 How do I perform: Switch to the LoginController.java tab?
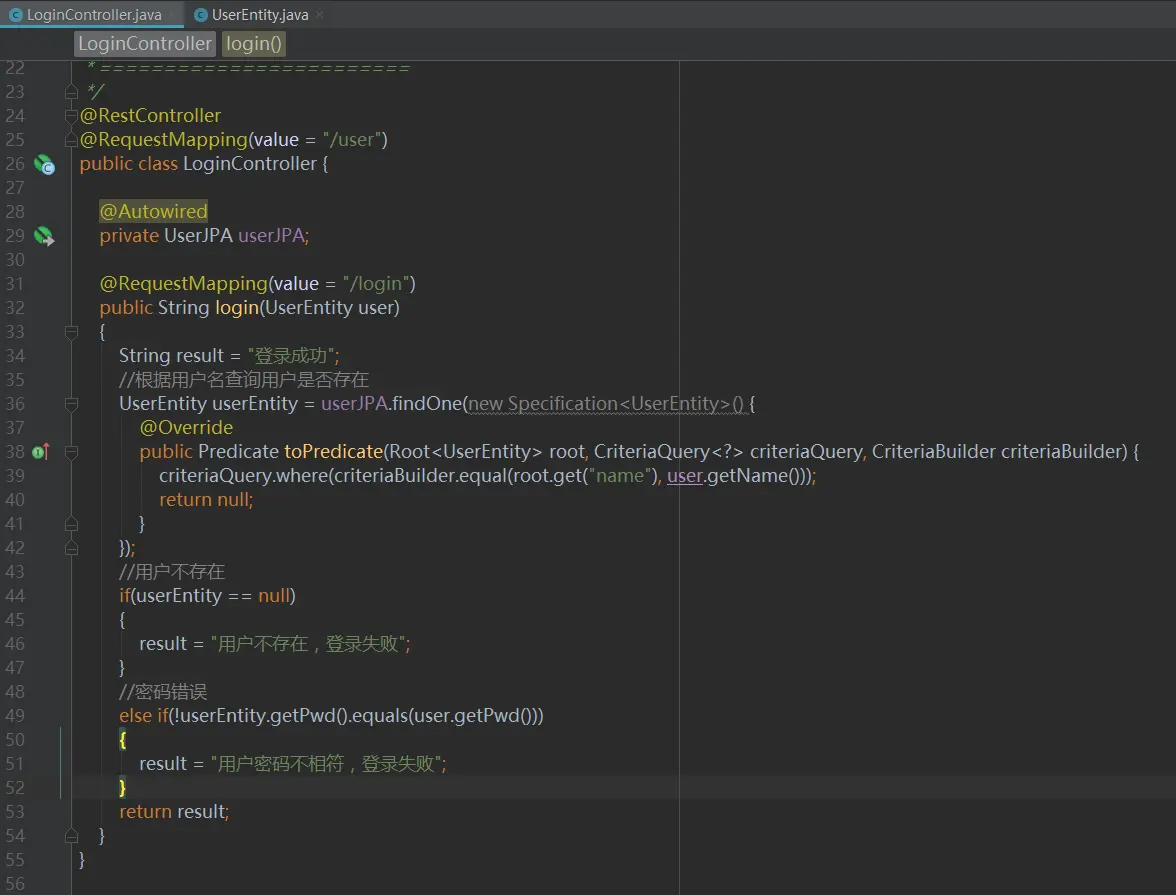pos(92,14)
